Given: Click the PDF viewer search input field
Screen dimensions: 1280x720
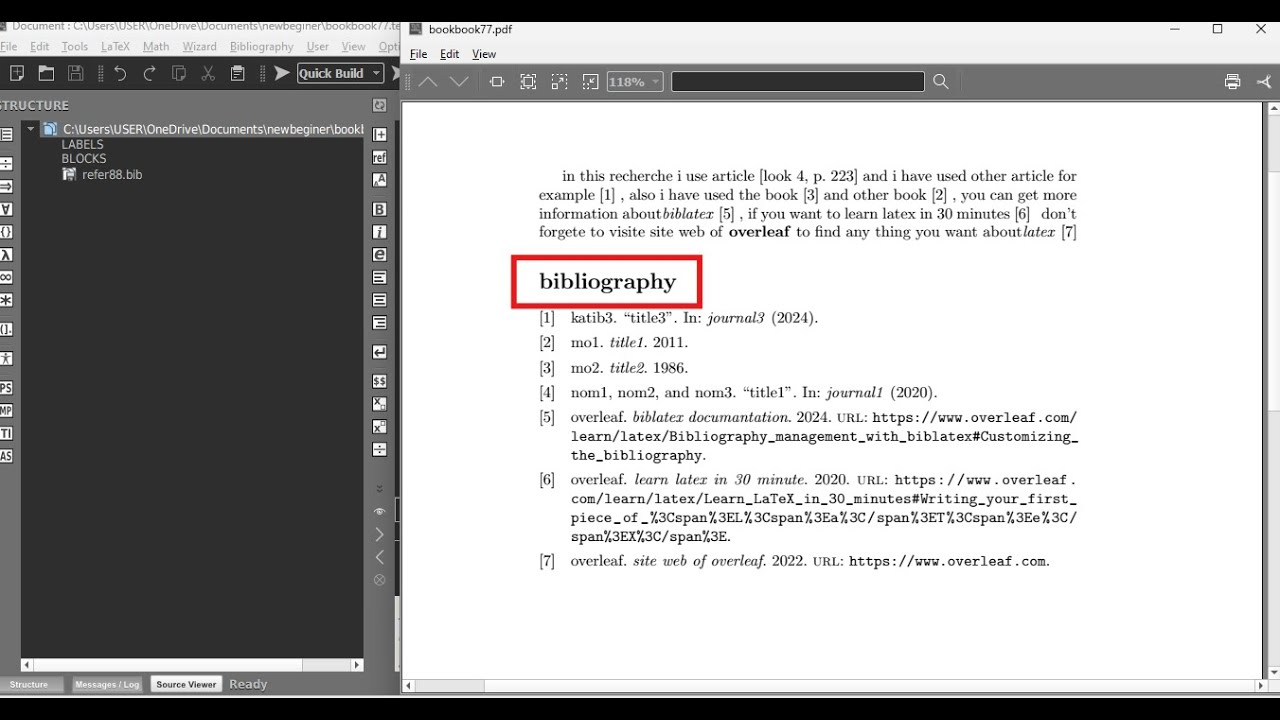Looking at the screenshot, I should click(798, 82).
